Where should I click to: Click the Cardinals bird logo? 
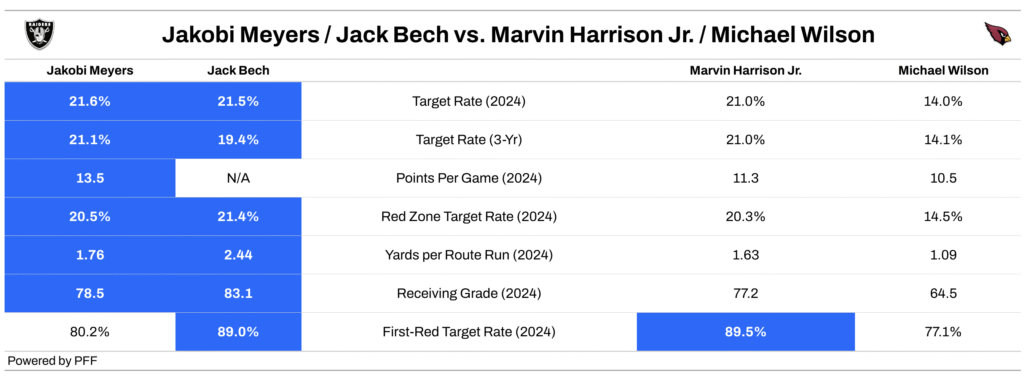tap(997, 34)
